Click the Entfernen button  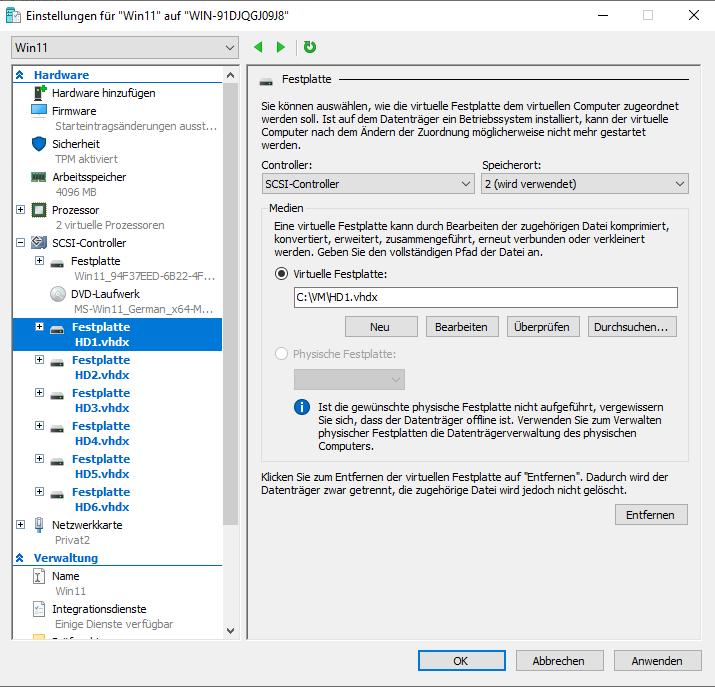click(651, 514)
